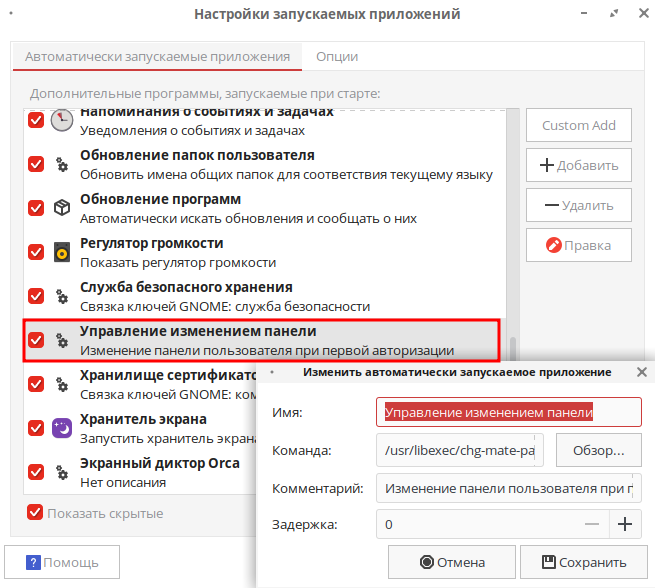Viewport: 655px width, 588px height.
Task: Open the Автоматически запускаемые приложения tab
Action: tap(156, 57)
